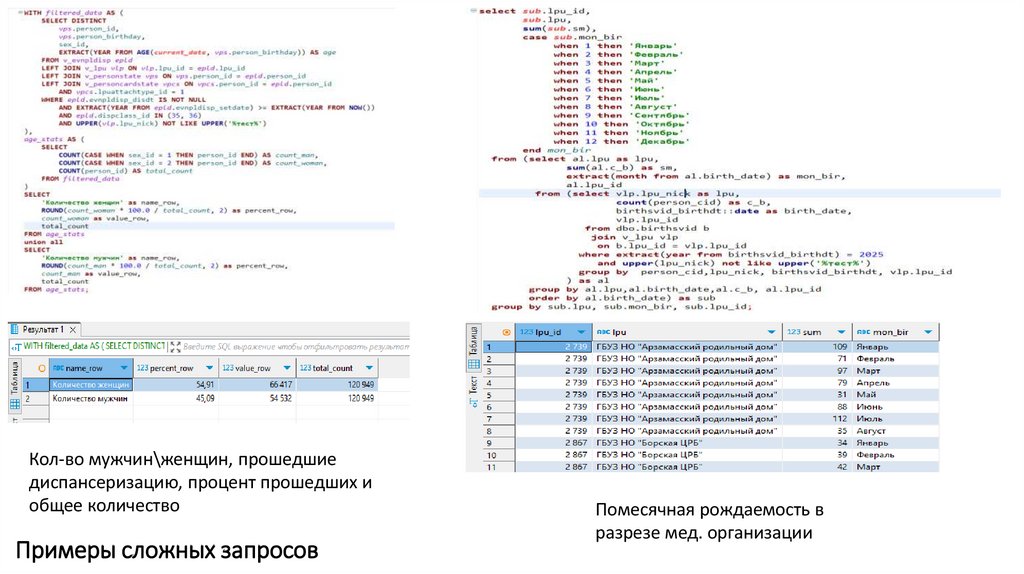Open percent_row column dropdown arrow
Image resolution: width=1024 pixels, height=574 pixels.
tap(209, 368)
